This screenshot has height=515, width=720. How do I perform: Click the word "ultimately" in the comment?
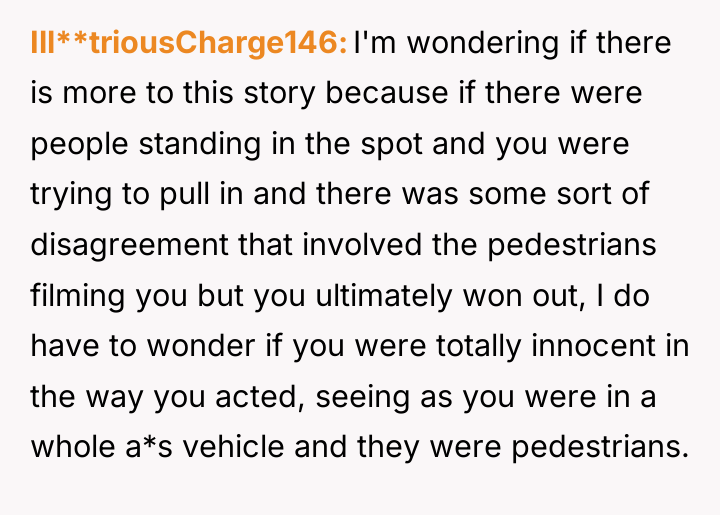click(x=384, y=296)
